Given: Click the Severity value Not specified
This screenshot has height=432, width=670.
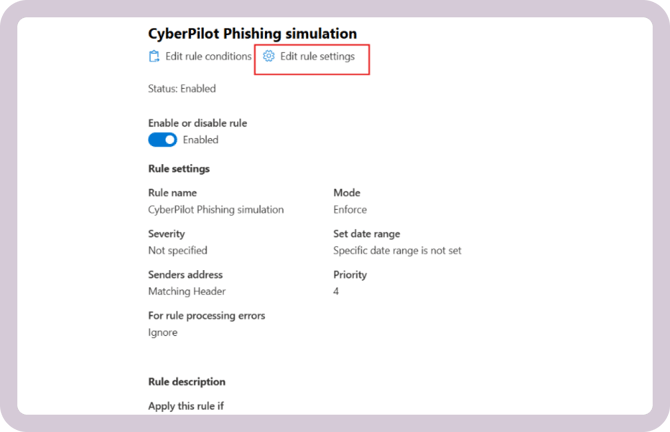Looking at the screenshot, I should point(177,251).
